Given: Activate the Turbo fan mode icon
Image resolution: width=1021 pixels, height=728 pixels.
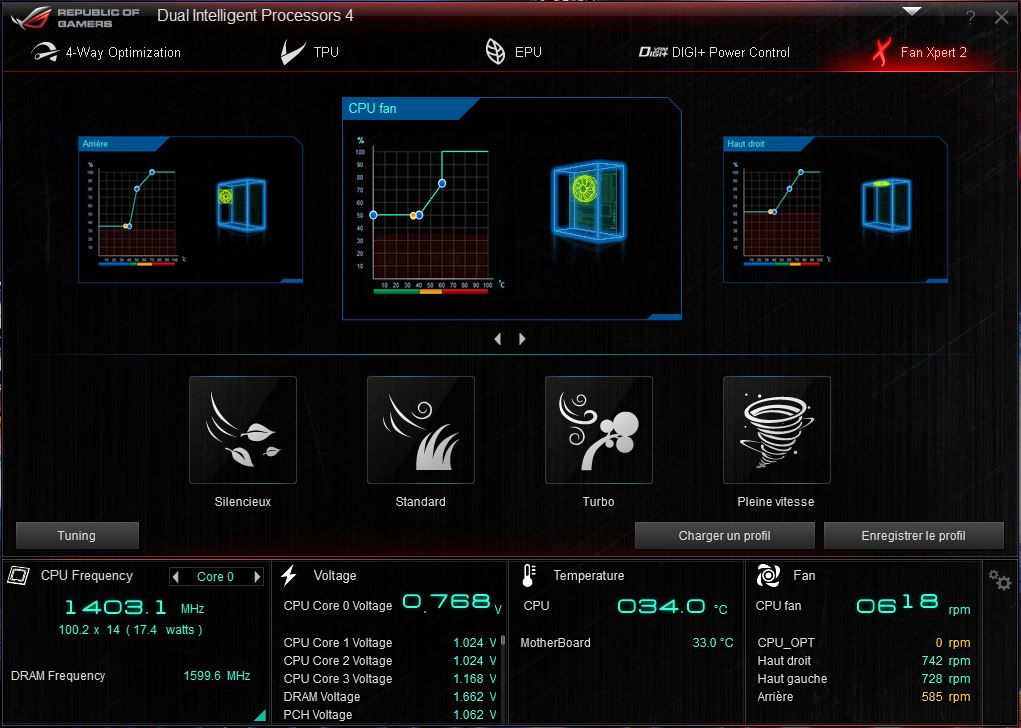Looking at the screenshot, I should (x=599, y=430).
